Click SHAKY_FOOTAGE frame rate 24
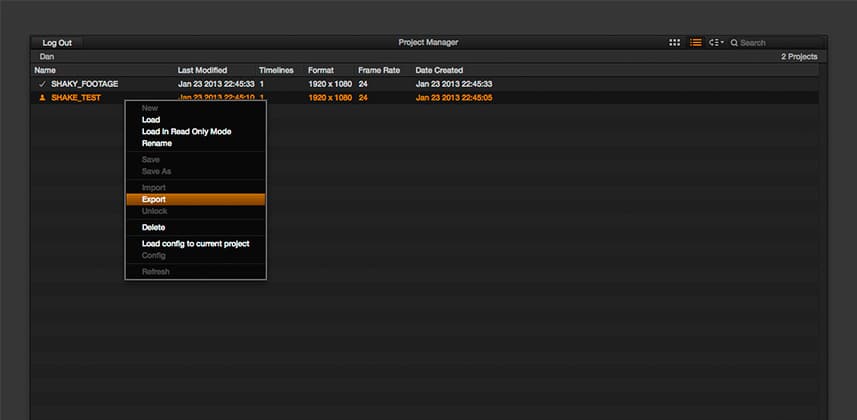 coord(363,84)
